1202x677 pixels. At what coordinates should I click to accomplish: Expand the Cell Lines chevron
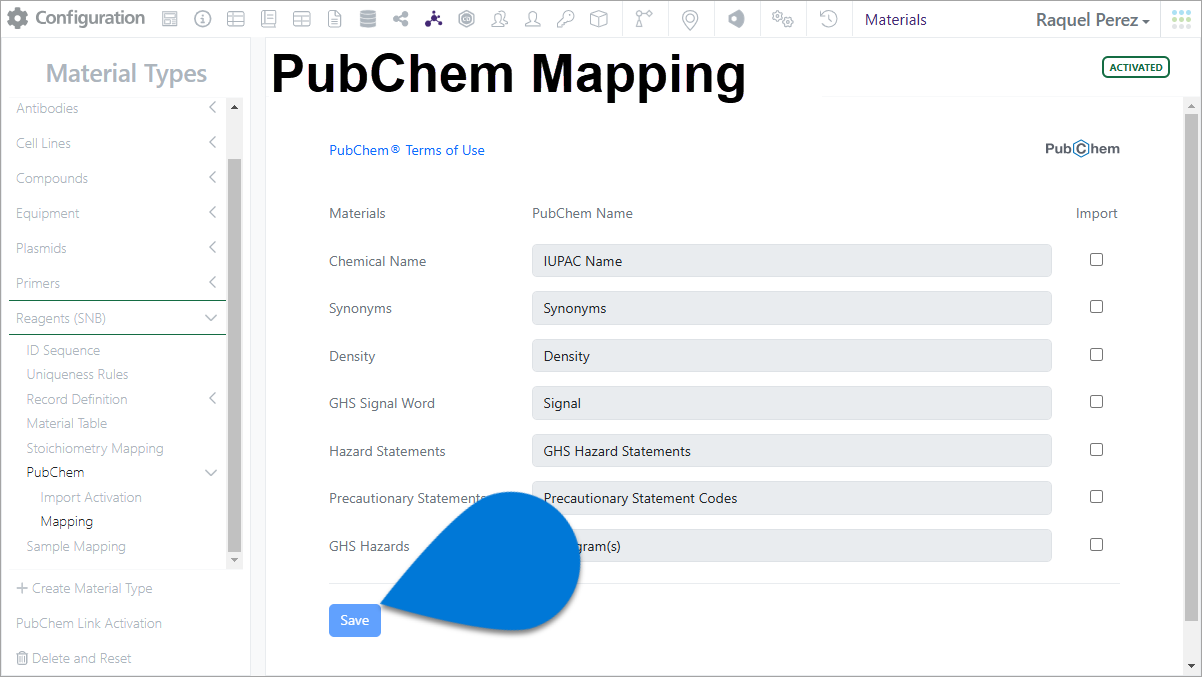(212, 143)
